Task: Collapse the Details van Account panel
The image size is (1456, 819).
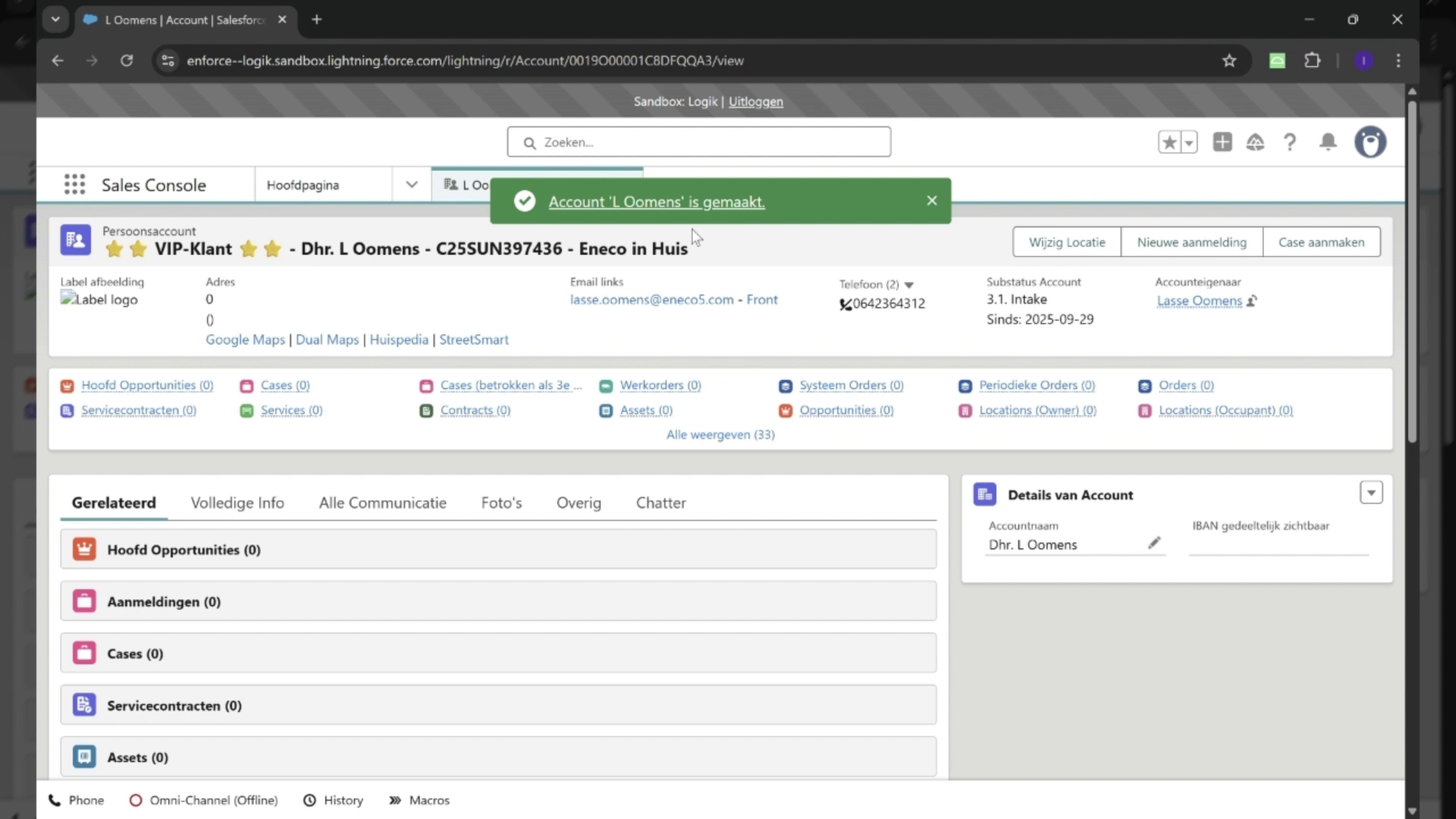Action: point(1371,492)
